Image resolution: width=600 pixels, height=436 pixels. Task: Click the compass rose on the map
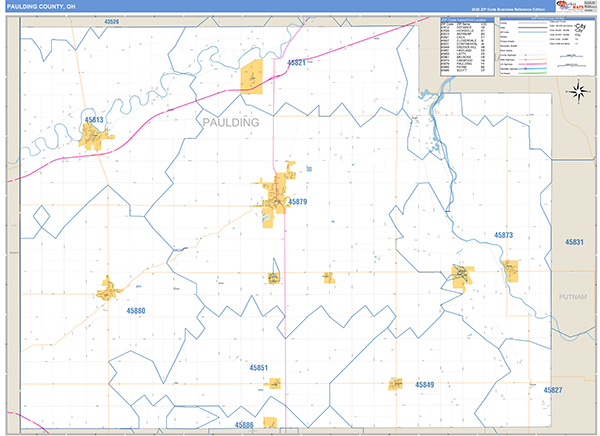click(579, 91)
